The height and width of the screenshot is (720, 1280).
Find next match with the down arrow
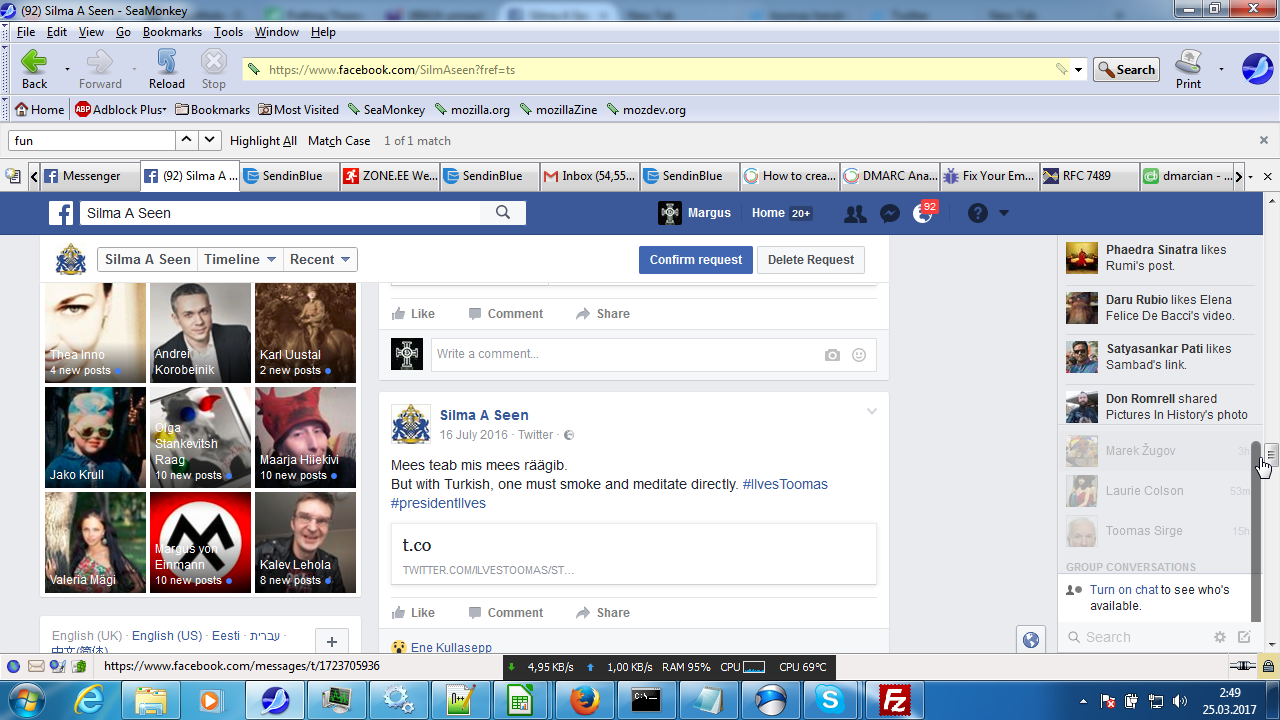pyautogui.click(x=210, y=141)
